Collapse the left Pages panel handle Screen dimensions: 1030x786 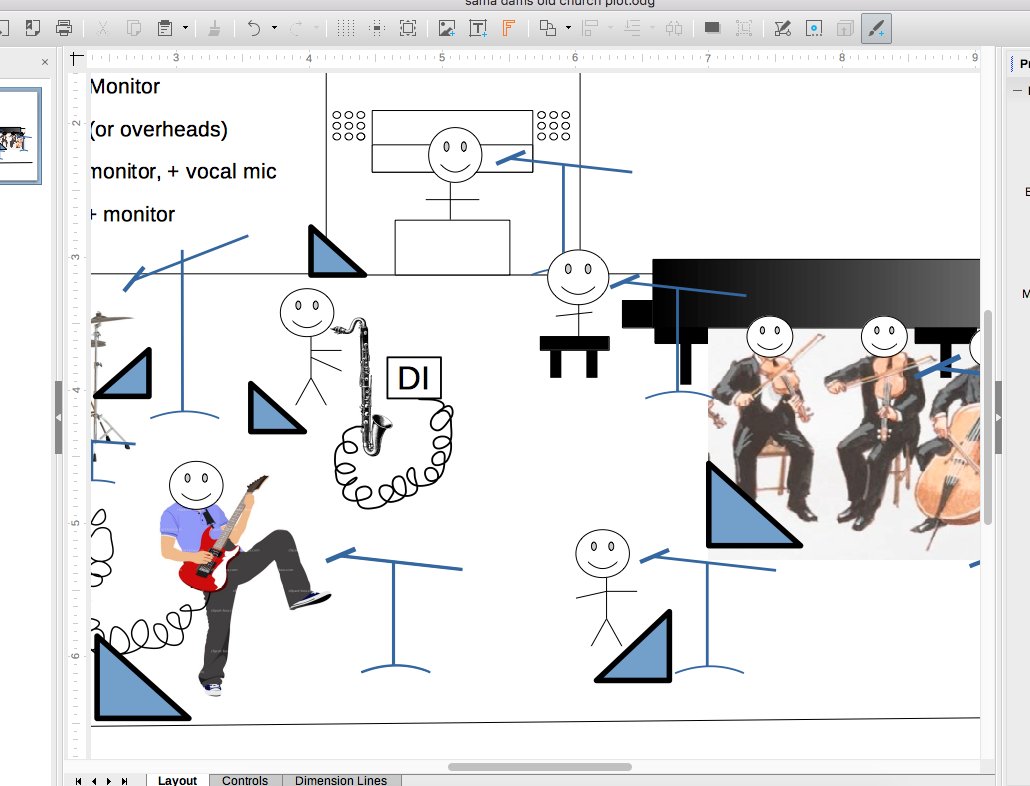[58, 417]
